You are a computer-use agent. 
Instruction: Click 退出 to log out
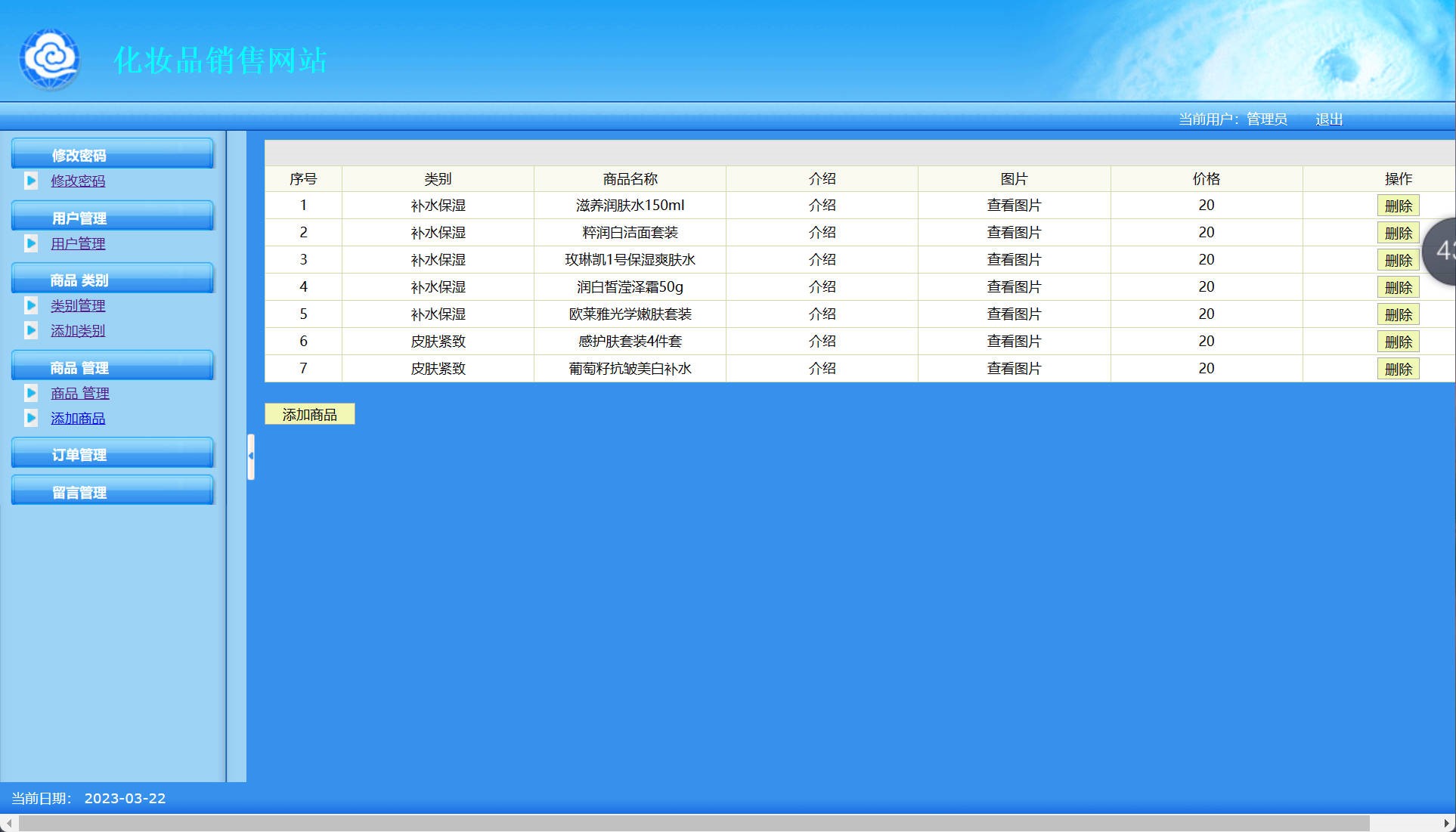pos(1328,119)
